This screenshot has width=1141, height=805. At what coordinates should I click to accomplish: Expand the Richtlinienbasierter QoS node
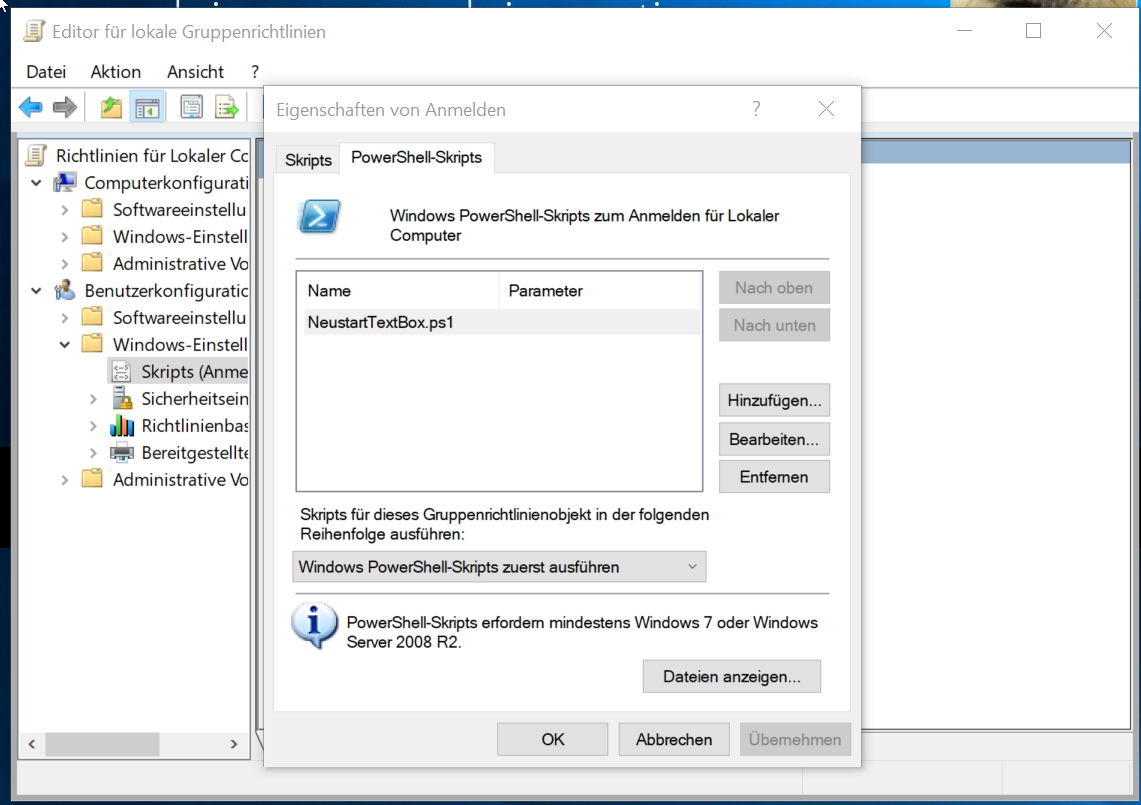click(x=93, y=426)
